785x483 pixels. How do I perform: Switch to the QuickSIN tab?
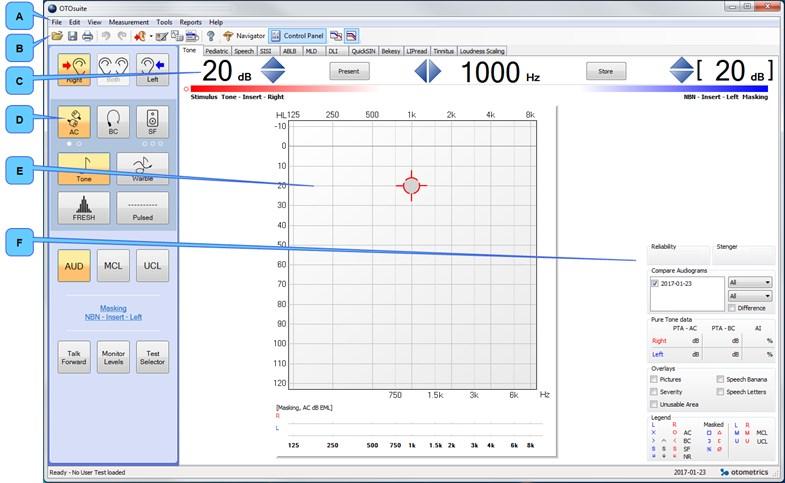[x=363, y=51]
